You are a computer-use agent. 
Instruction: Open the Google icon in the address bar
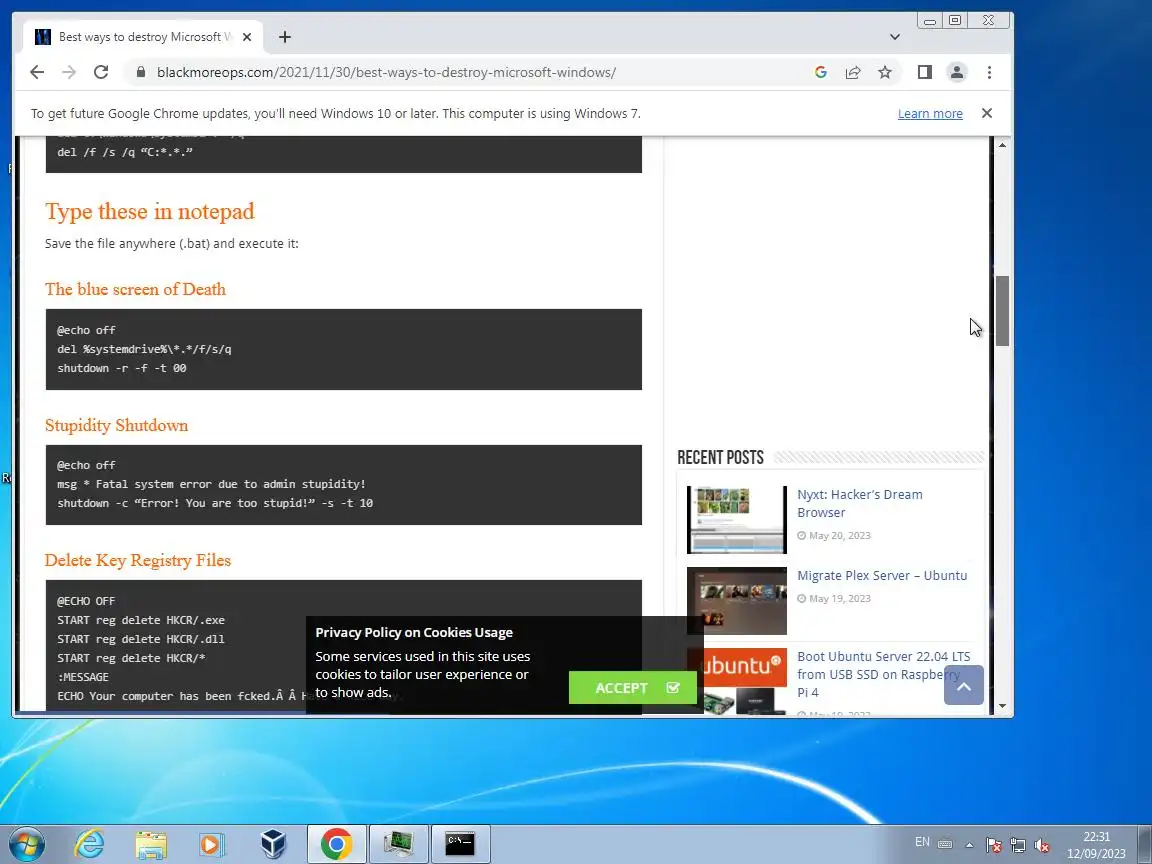[x=821, y=72]
